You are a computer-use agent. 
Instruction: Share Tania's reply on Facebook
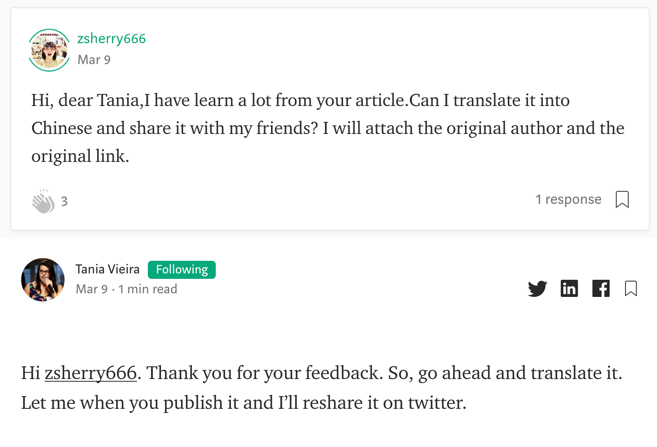pos(601,288)
